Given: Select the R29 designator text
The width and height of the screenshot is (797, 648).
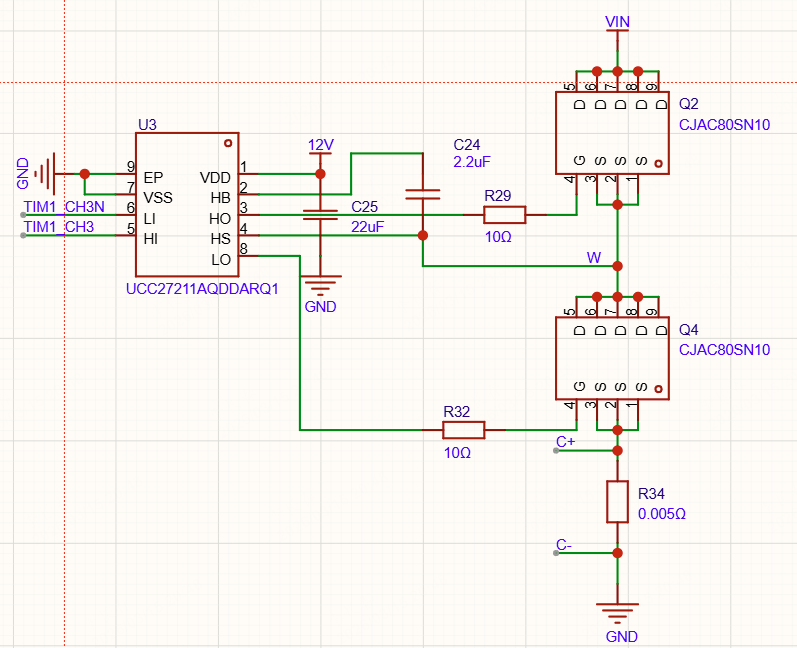Looking at the screenshot, I should tap(498, 196).
